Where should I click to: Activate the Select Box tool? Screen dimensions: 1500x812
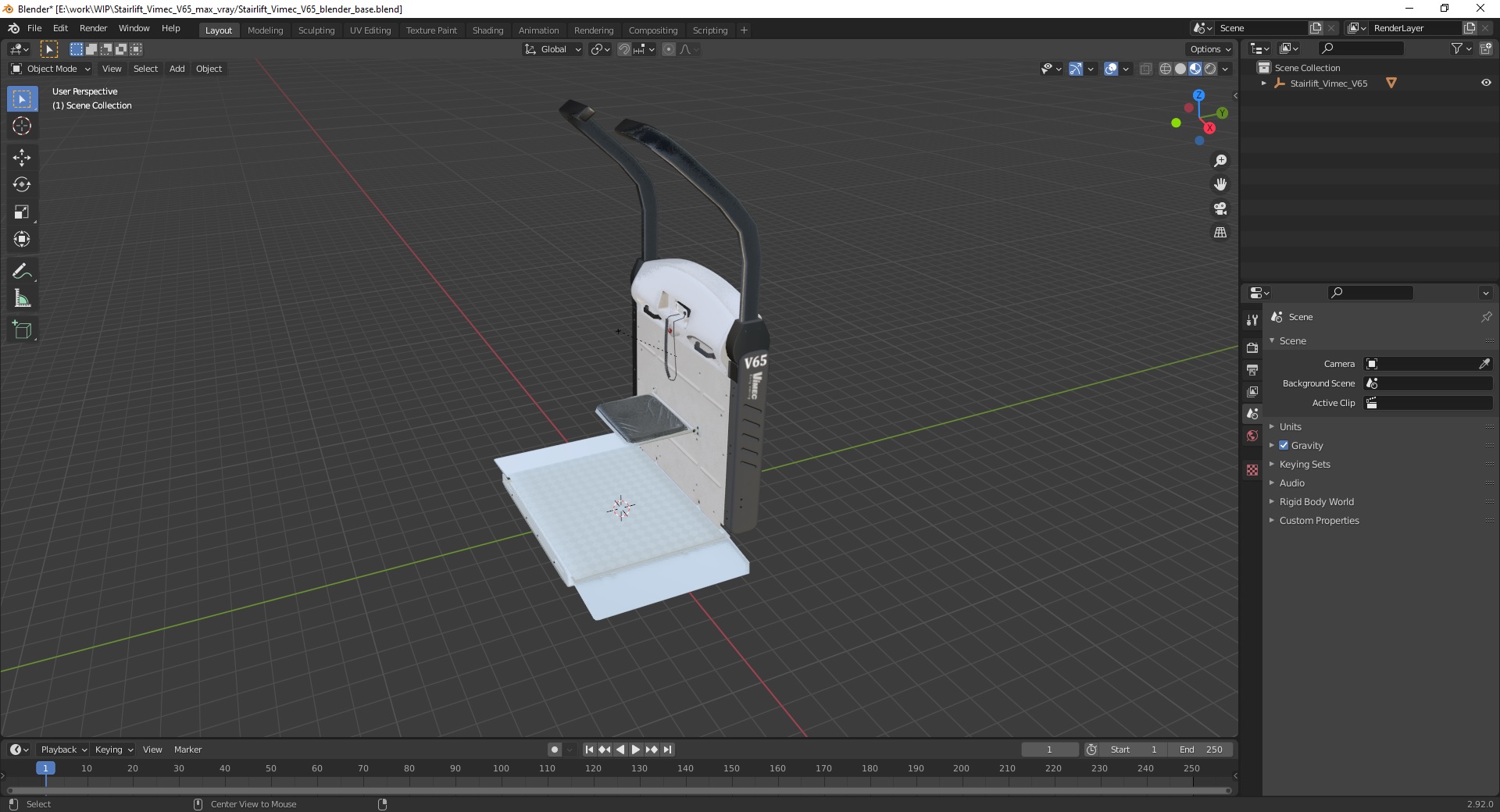point(22,99)
